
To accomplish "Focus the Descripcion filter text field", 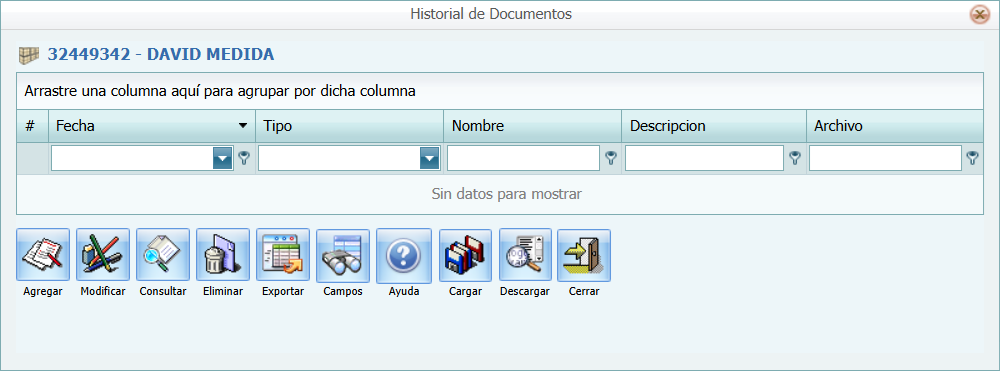I will tap(704, 158).
